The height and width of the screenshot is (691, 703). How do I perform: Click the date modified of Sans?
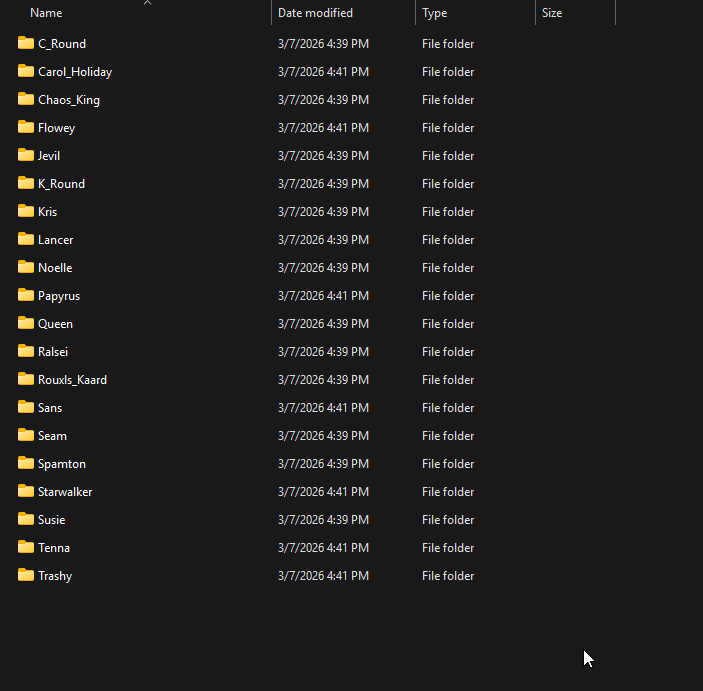(x=323, y=408)
